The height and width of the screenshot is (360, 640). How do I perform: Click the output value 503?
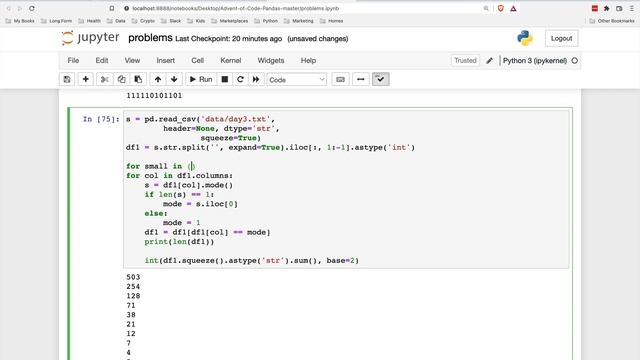point(133,277)
